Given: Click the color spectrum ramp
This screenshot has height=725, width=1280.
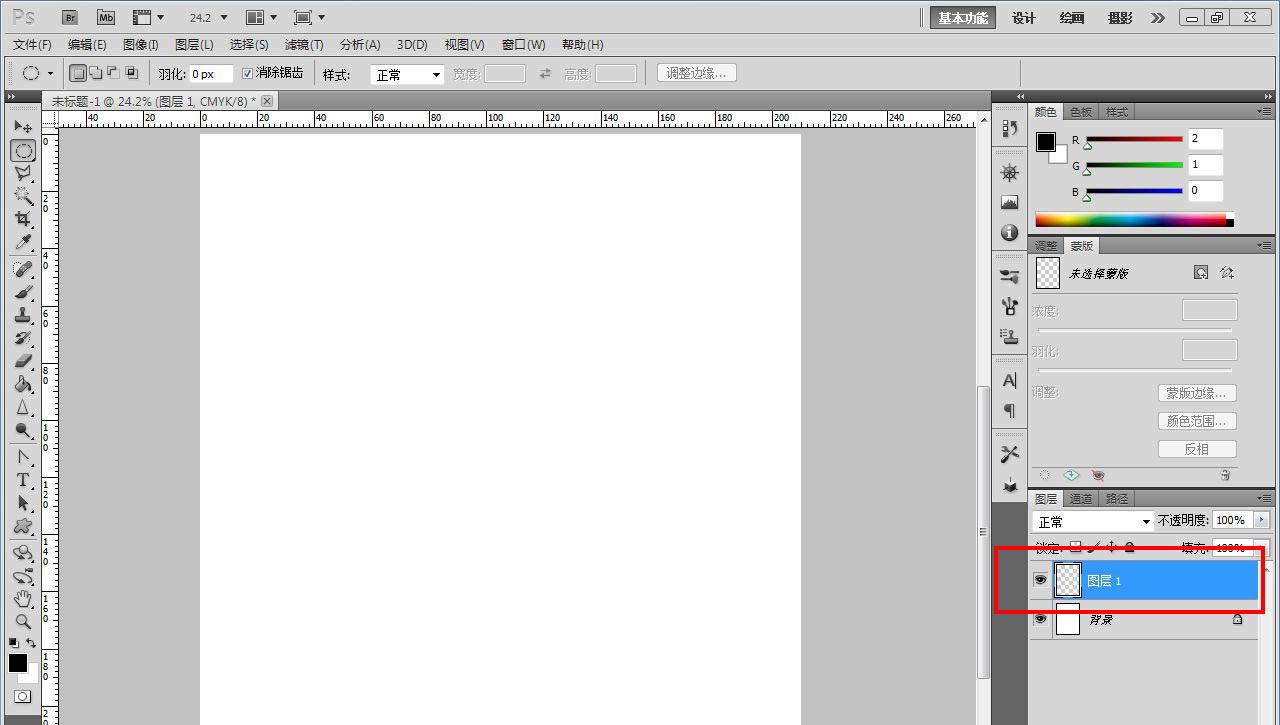Looking at the screenshot, I should 1130,220.
